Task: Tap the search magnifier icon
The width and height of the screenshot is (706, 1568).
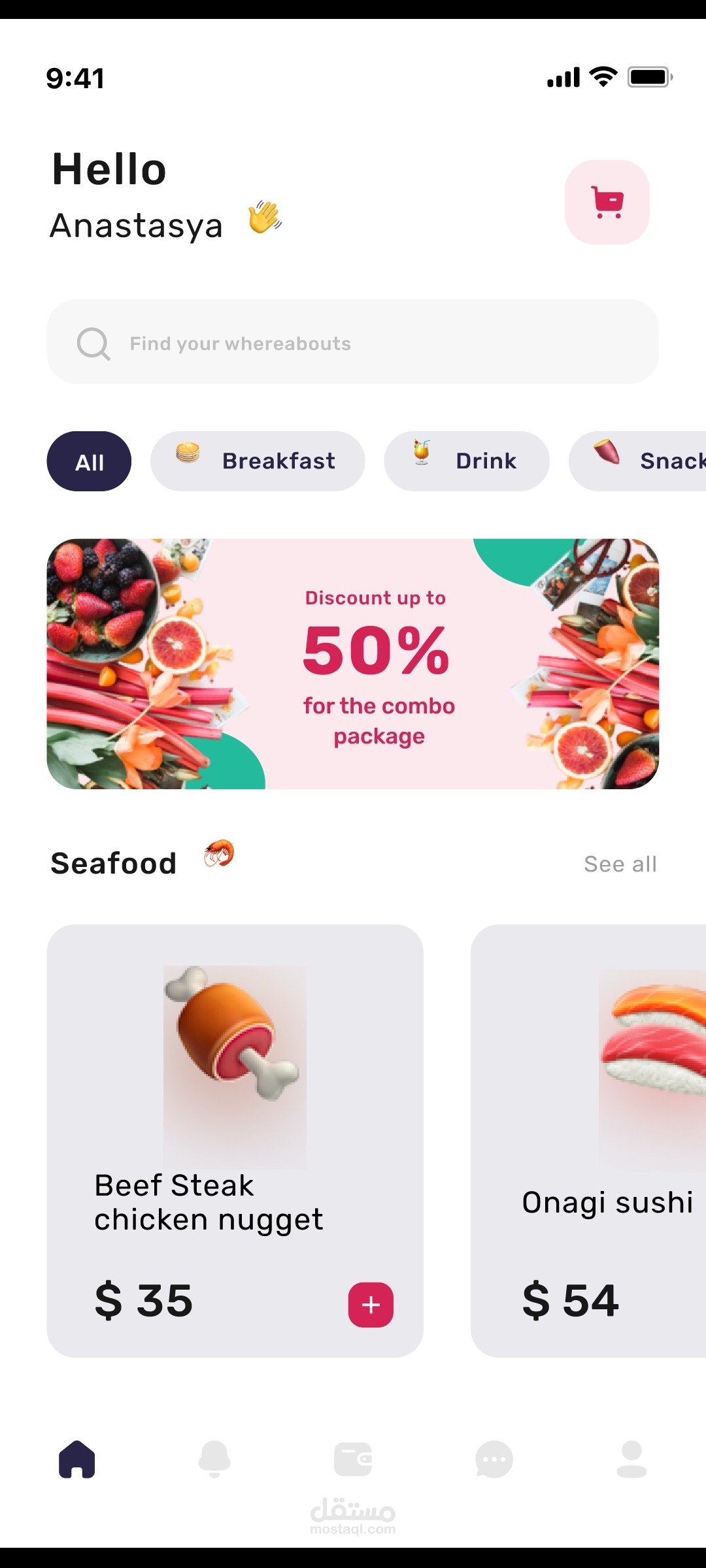Action: click(93, 343)
